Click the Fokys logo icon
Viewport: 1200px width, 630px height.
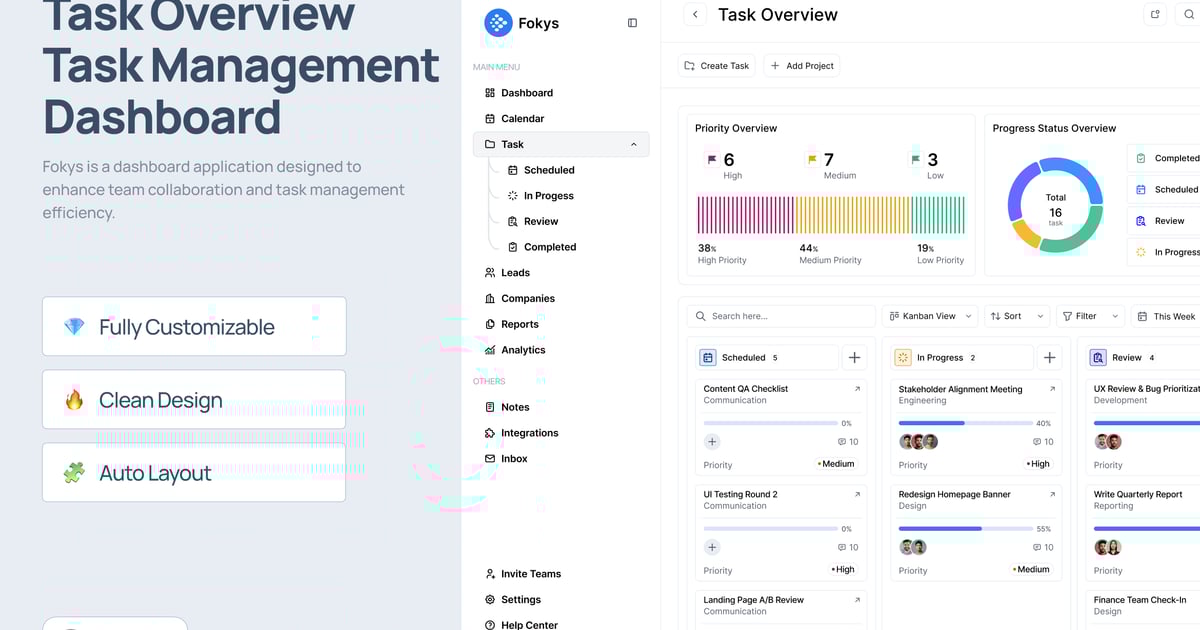click(x=498, y=23)
